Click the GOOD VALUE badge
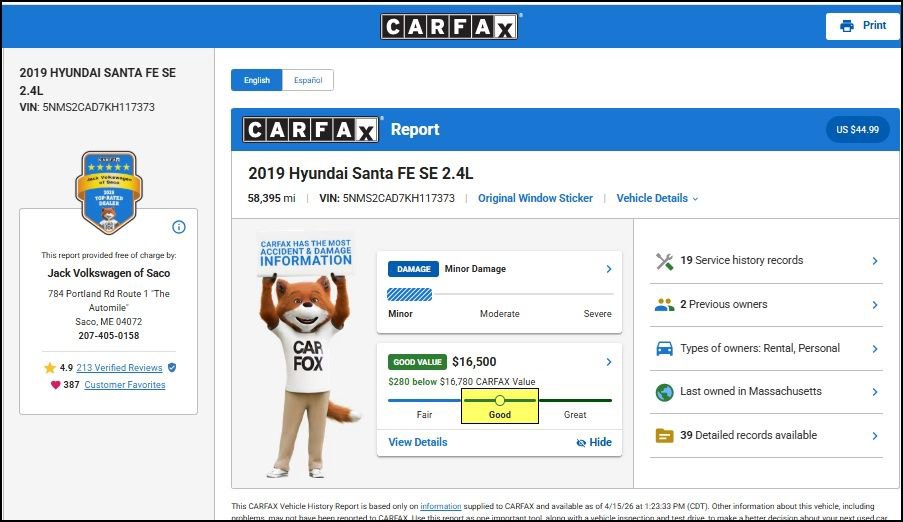The height and width of the screenshot is (522, 903). coord(418,362)
